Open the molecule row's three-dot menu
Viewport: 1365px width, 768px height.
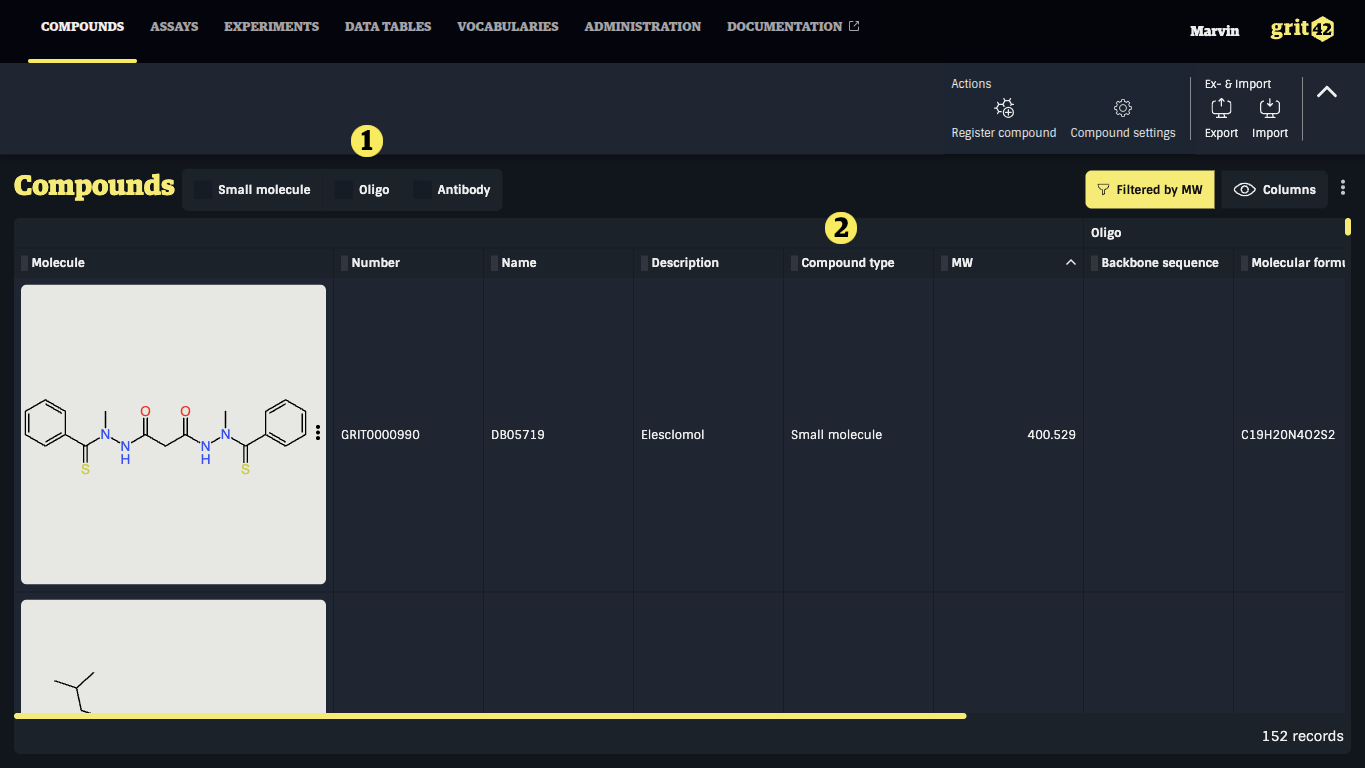pos(318,432)
